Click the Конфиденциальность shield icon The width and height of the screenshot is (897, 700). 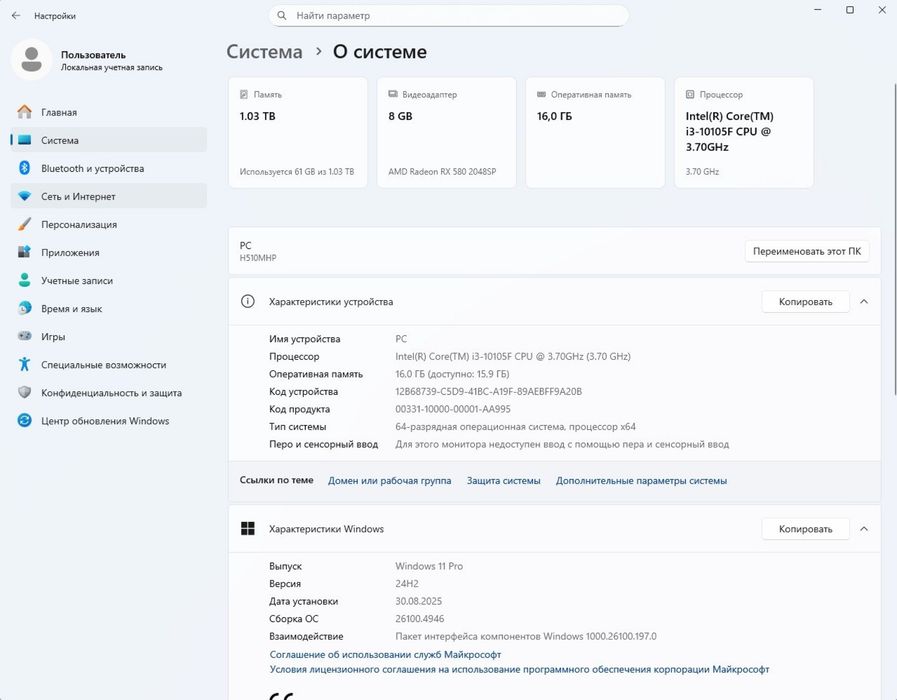24,392
